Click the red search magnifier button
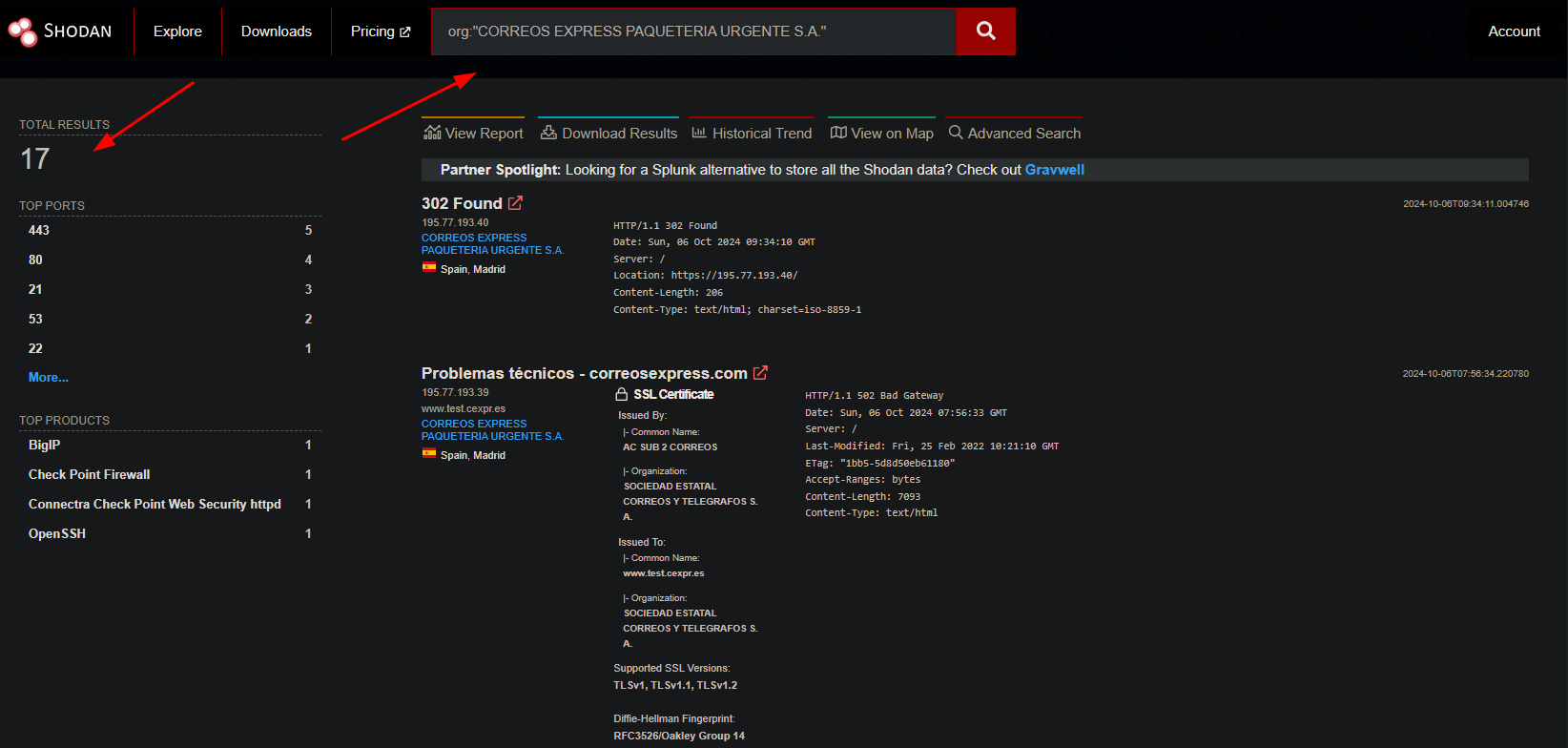The image size is (1568, 748). [x=985, y=31]
